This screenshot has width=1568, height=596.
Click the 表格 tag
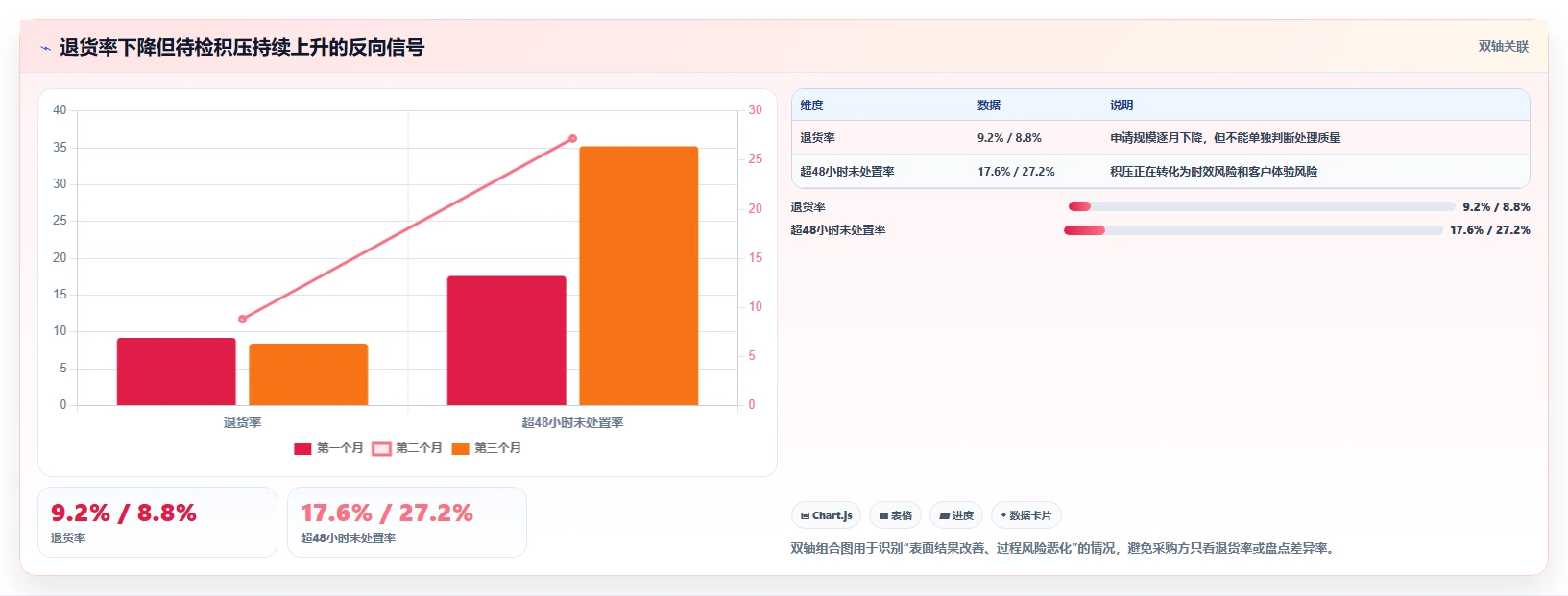pos(895,515)
